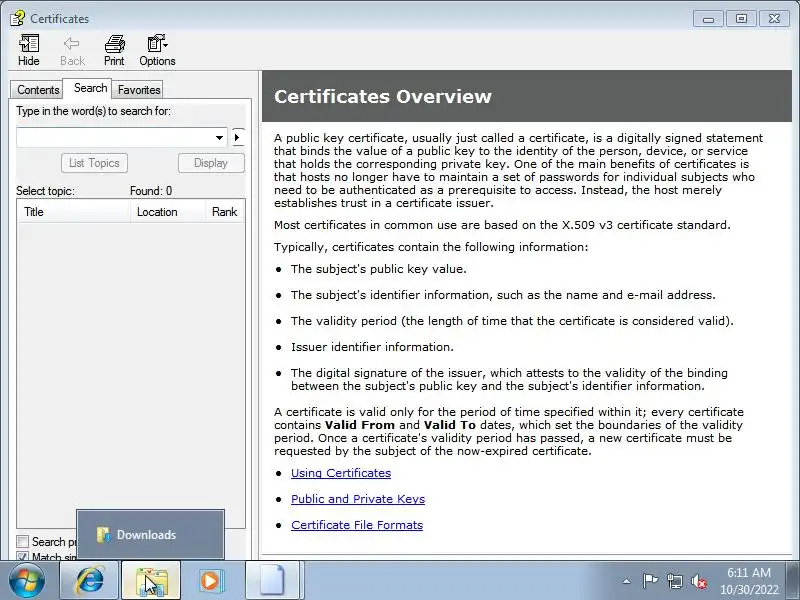This screenshot has width=800, height=600.
Task: Open the Using Certificates link
Action: [x=341, y=473]
